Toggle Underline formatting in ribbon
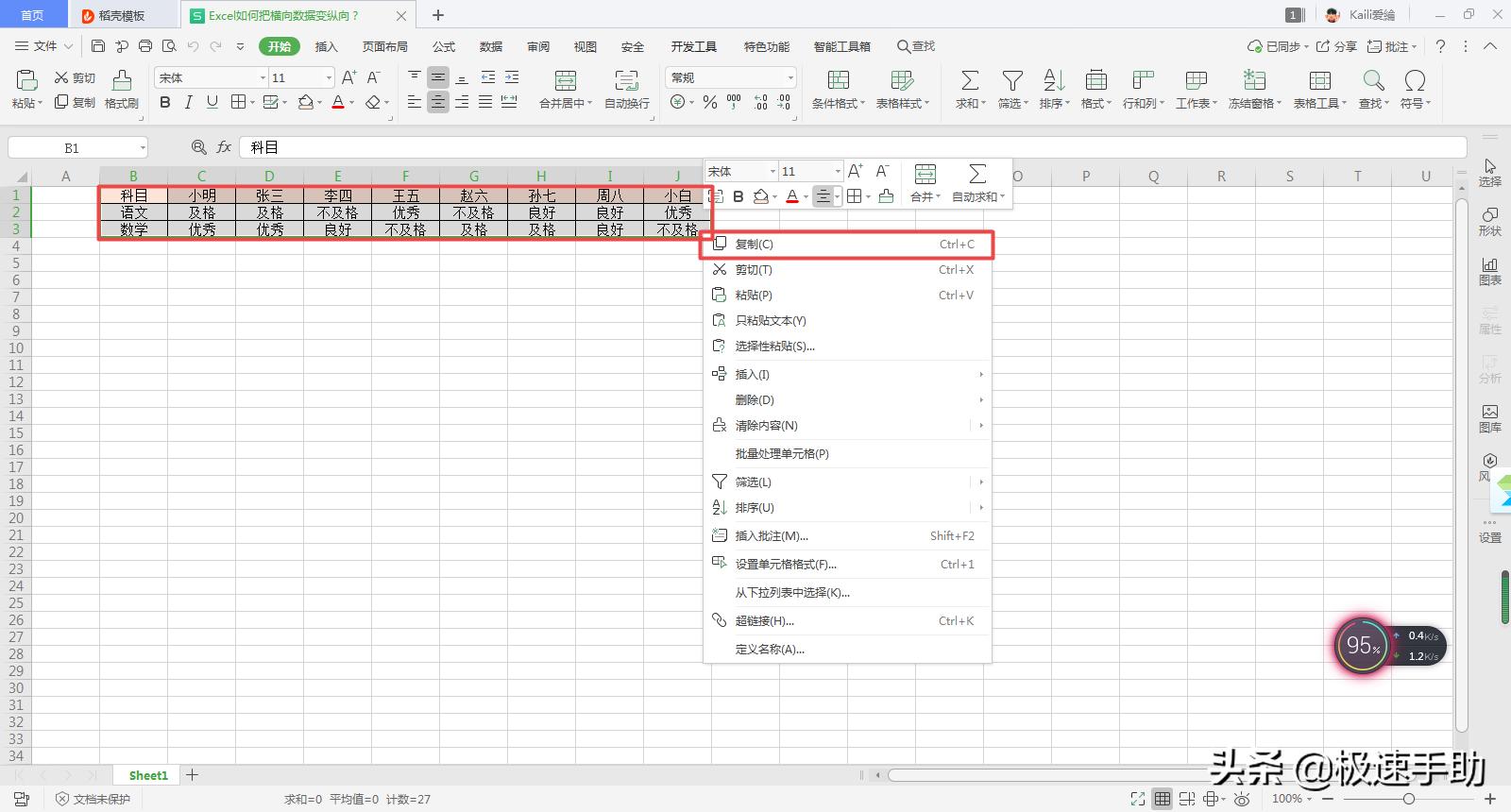 212,102
